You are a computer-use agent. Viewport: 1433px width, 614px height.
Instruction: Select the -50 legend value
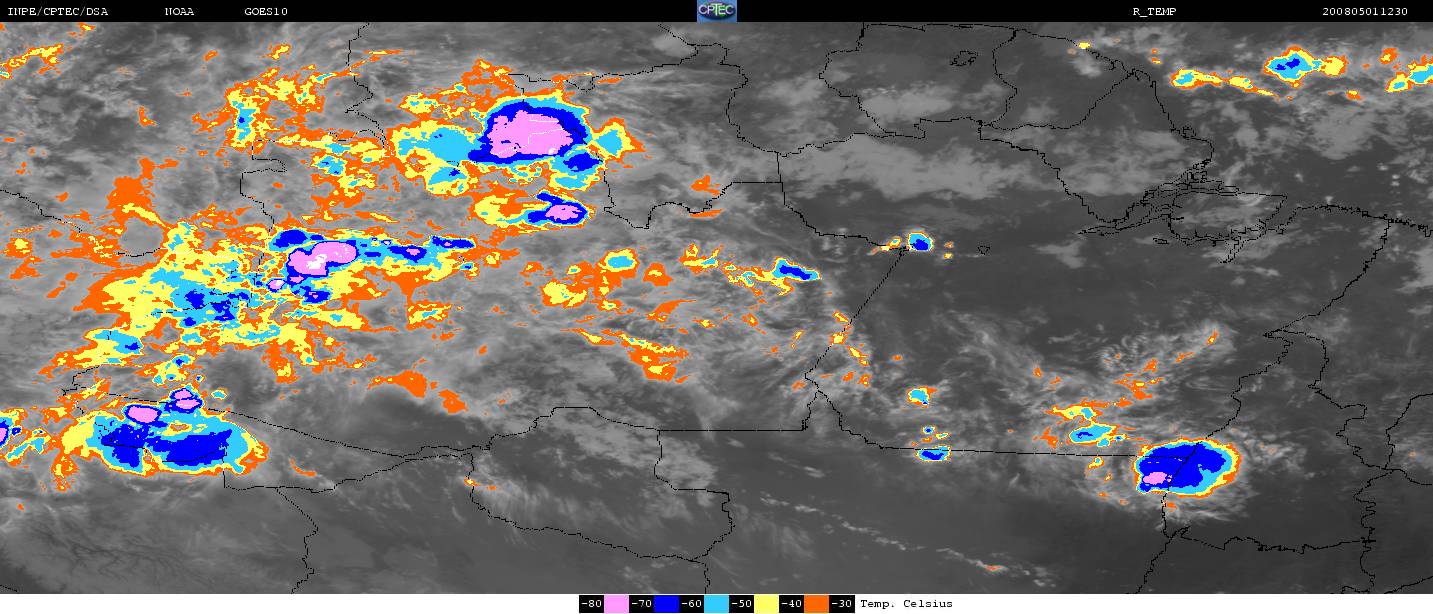(741, 604)
